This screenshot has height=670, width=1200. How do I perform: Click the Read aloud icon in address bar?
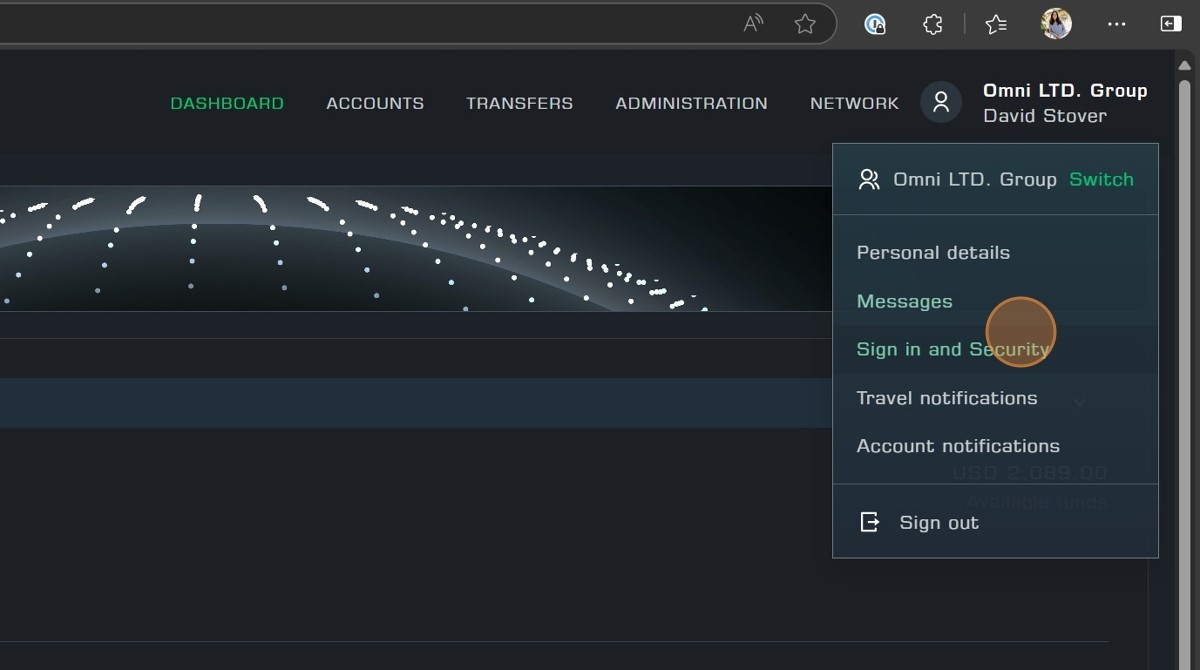[x=754, y=24]
